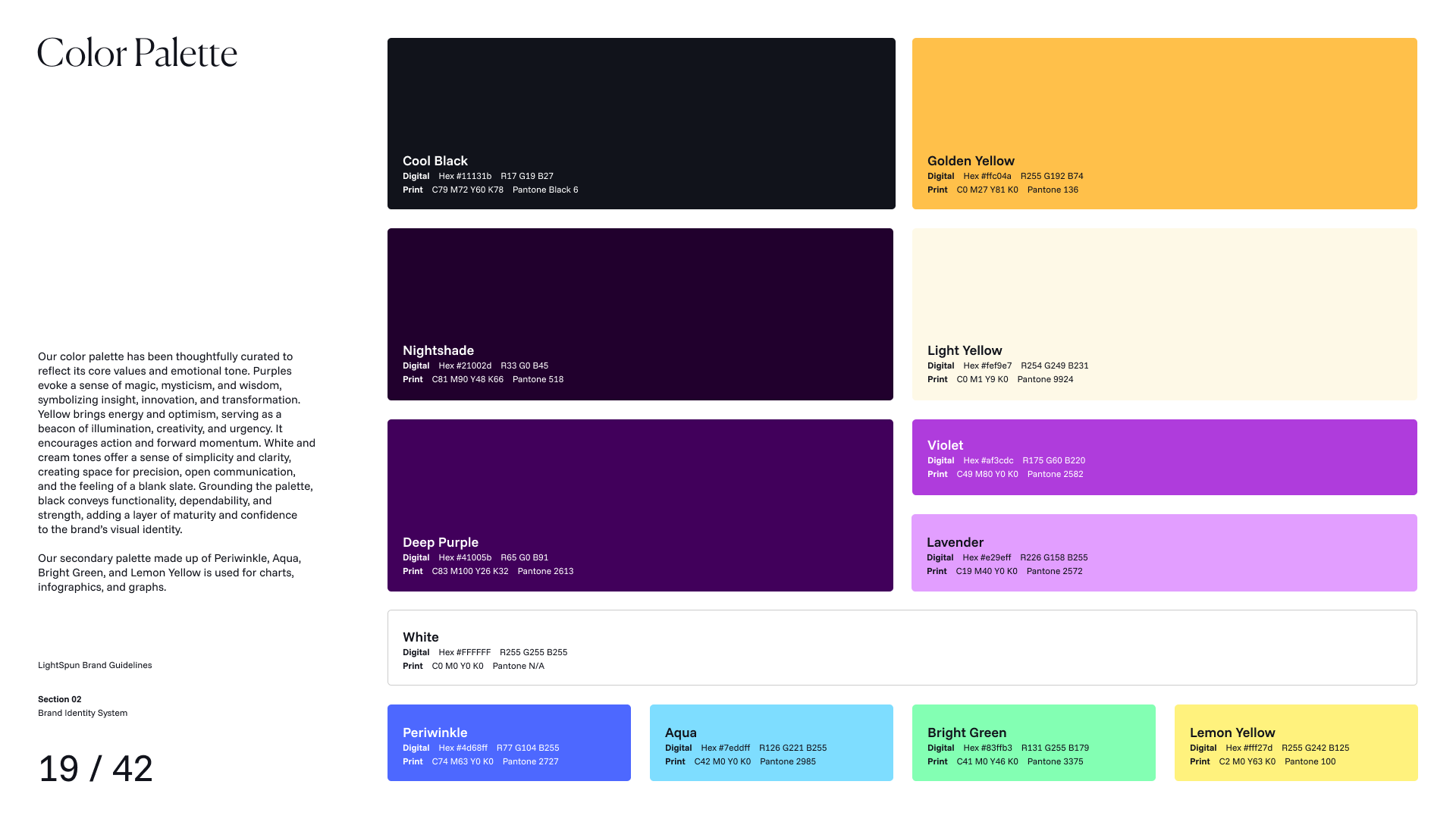The height and width of the screenshot is (819, 1456).
Task: Click the Pantone 2727 text
Action: click(530, 761)
